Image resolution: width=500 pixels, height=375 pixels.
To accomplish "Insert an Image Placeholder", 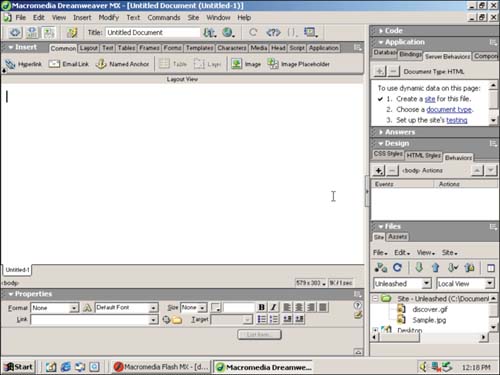I will click(298, 64).
